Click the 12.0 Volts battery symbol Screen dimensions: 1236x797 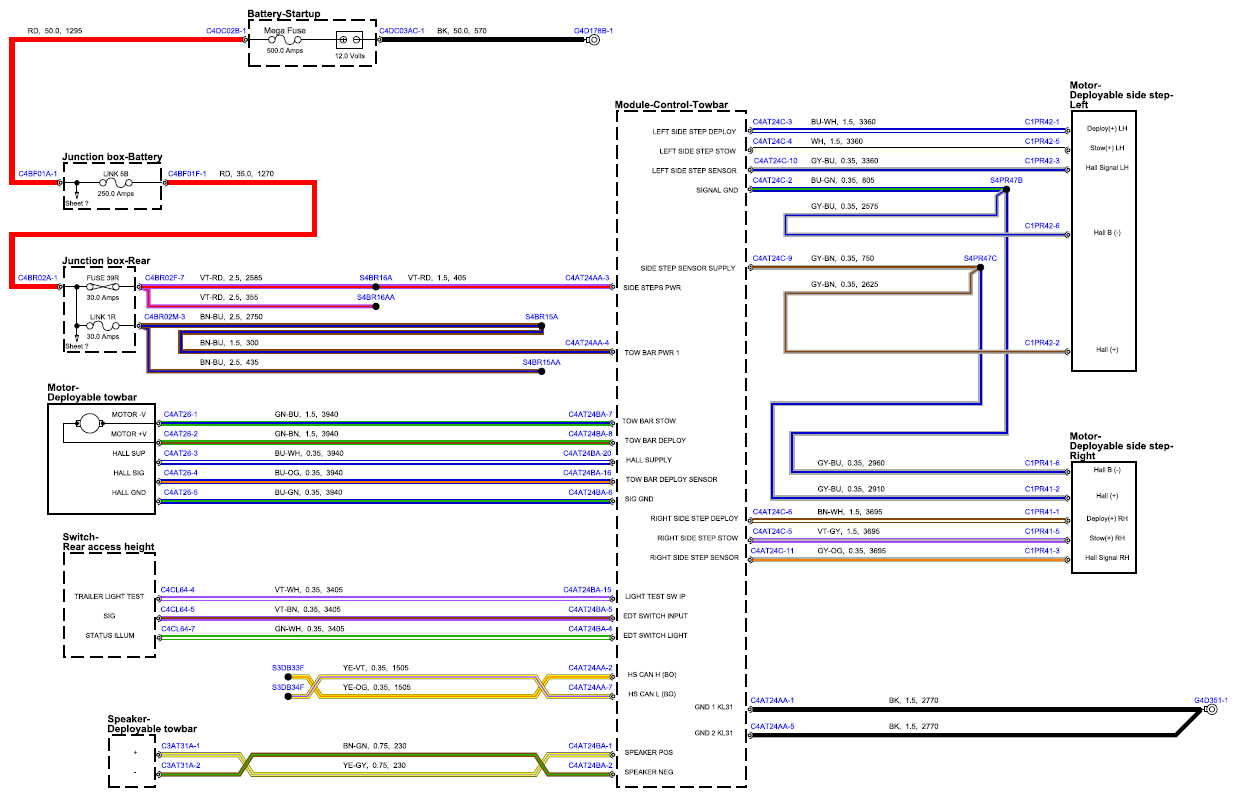[349, 41]
